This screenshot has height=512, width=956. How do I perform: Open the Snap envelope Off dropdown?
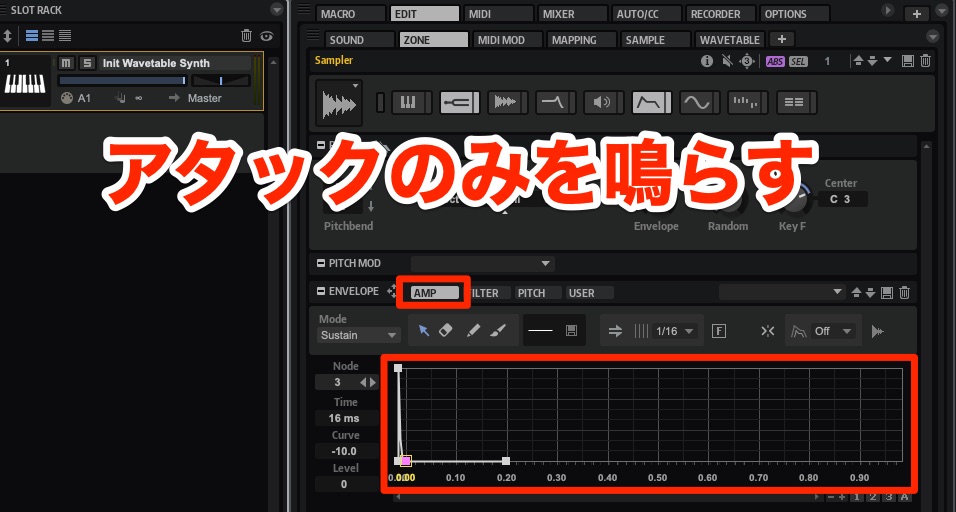(833, 331)
